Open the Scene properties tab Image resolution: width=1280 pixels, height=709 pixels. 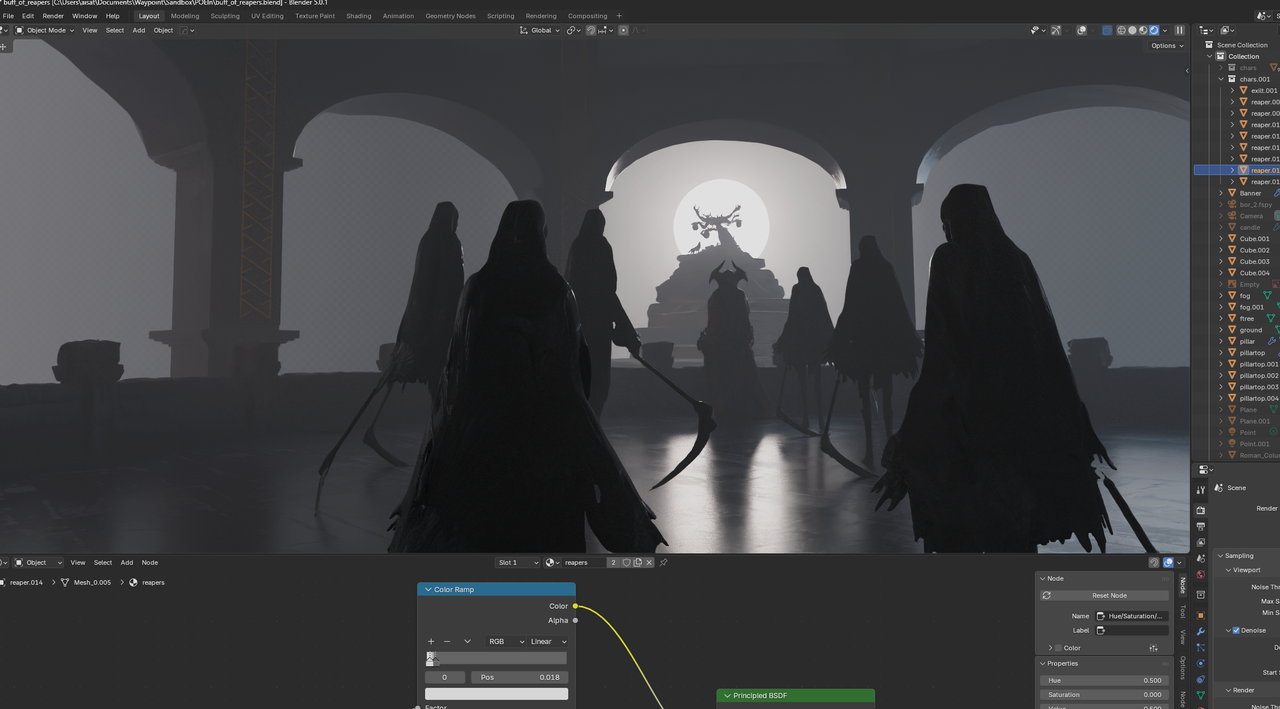pos(1201,558)
